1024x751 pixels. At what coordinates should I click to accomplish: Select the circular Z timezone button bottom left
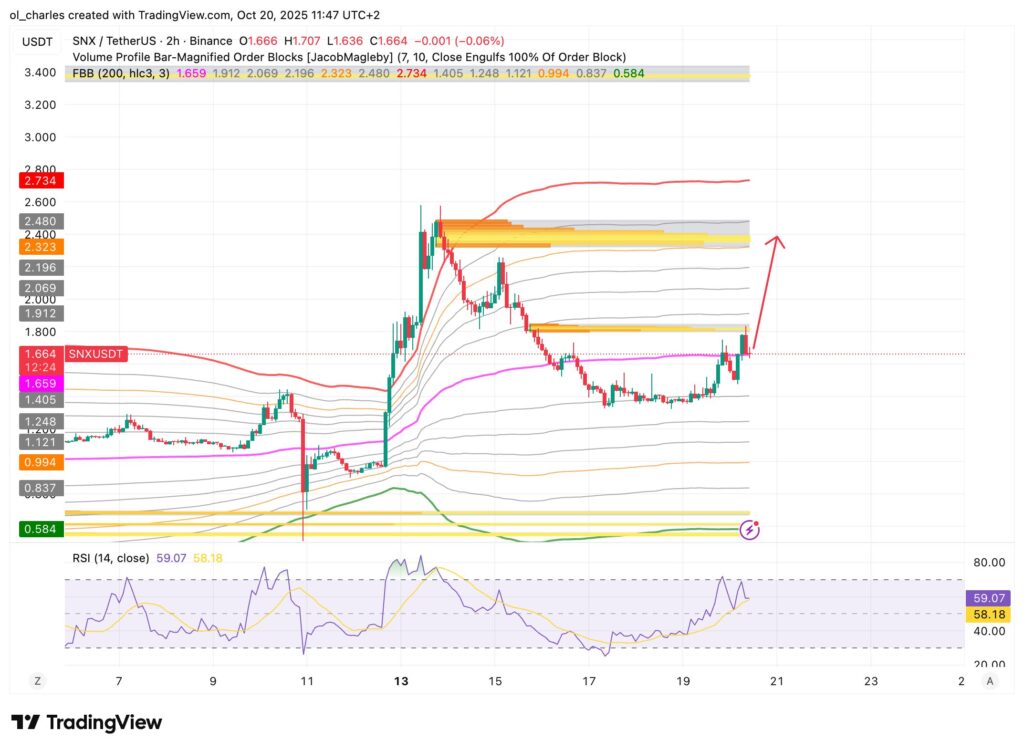[x=37, y=680]
